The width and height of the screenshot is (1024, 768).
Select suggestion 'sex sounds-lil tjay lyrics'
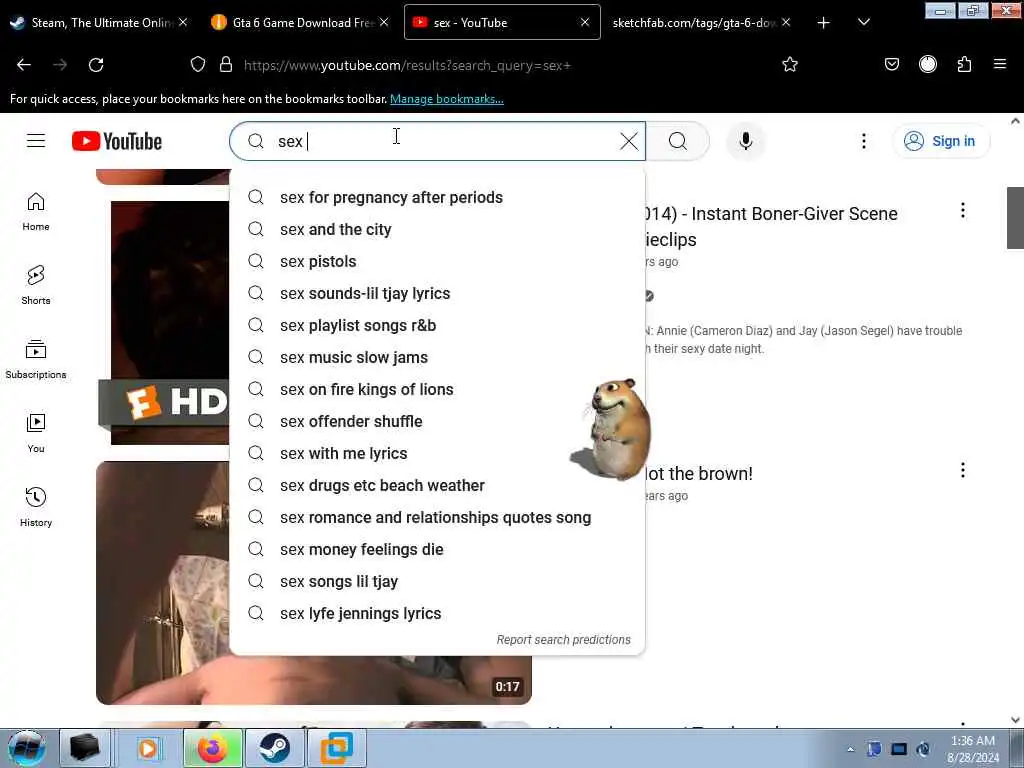point(437,294)
